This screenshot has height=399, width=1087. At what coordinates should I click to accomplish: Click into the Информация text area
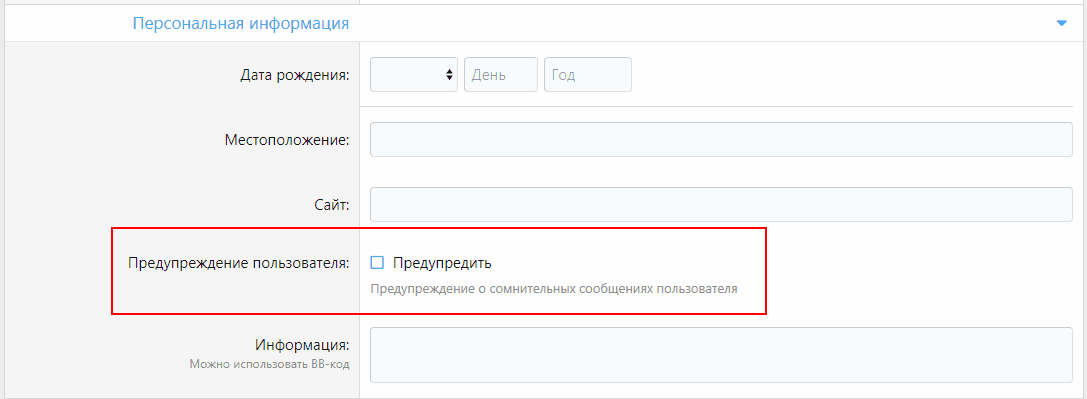721,355
